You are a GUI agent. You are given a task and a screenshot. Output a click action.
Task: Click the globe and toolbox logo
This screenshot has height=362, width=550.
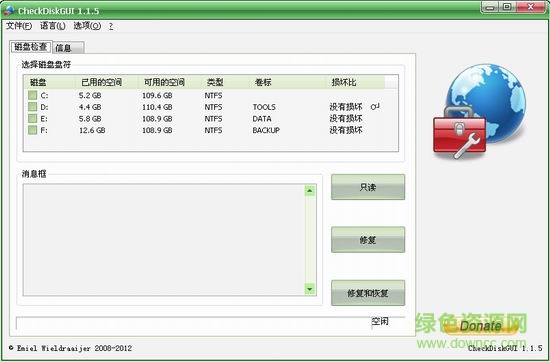(x=479, y=111)
